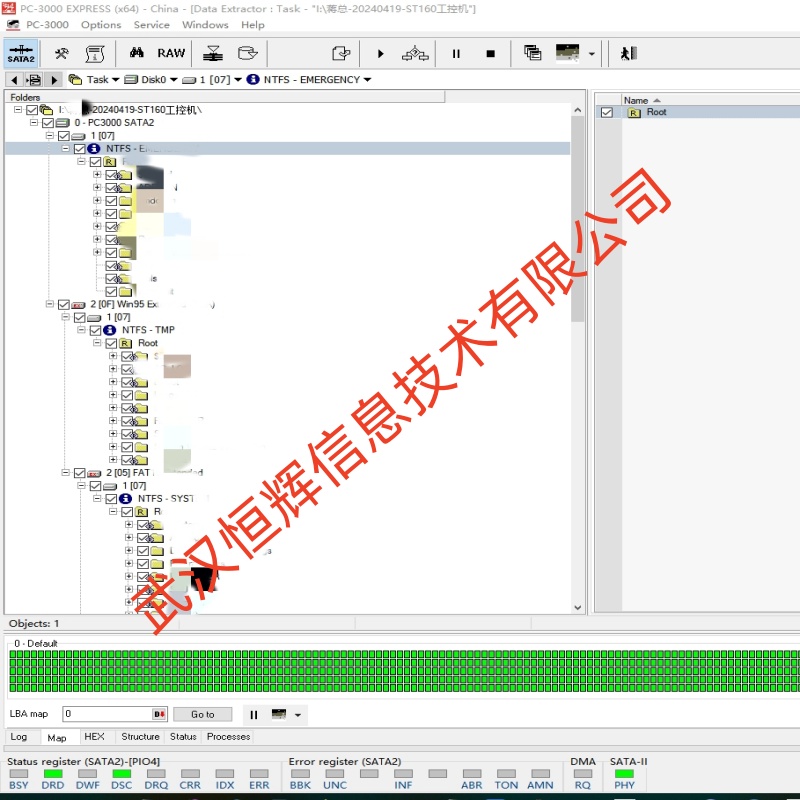Collapse the NTFS - SYST tree node

coord(97,498)
